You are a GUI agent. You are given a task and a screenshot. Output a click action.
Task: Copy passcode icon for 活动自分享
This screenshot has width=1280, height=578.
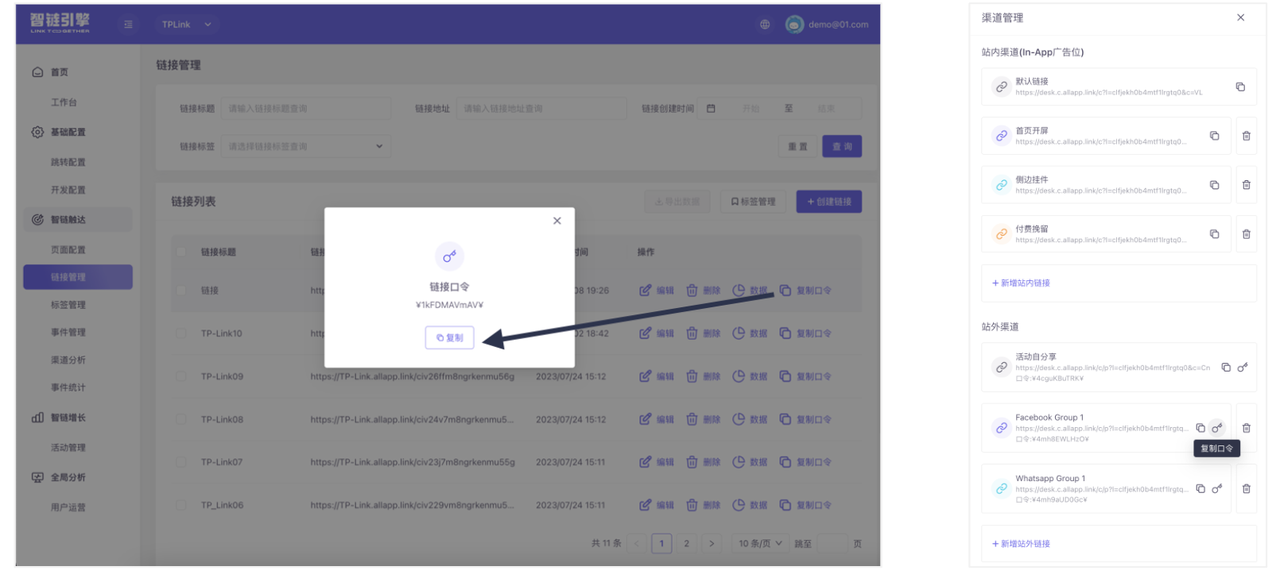[x=1242, y=368]
